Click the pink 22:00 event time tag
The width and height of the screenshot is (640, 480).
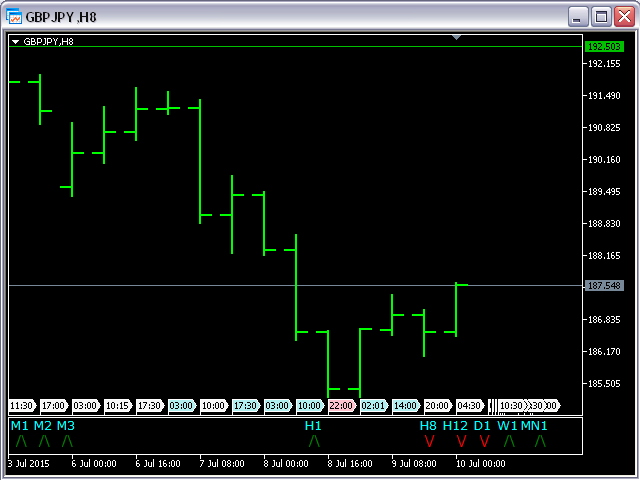point(342,406)
